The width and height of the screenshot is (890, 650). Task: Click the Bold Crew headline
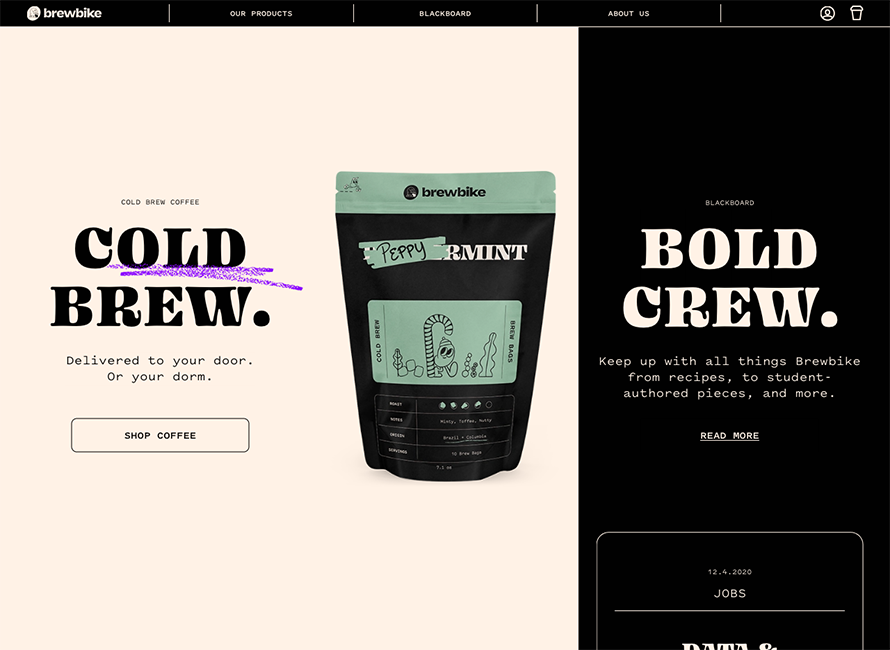click(729, 278)
